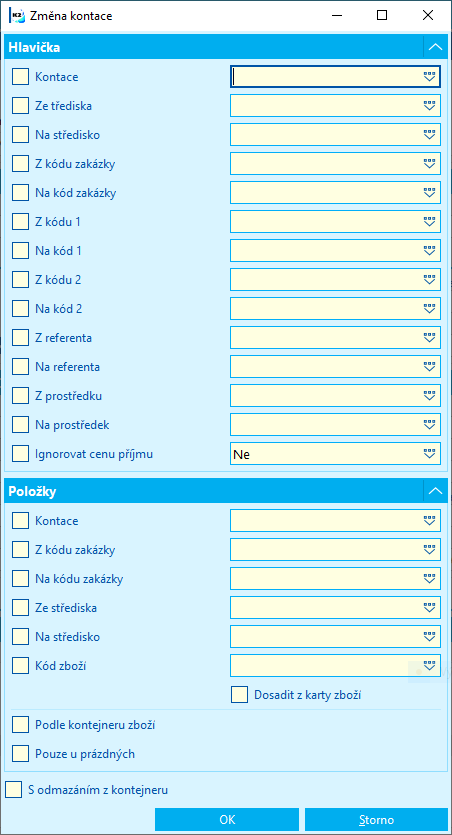
Task: Open the Ignorovat cenu příjmu dropdown showing Ne
Action: pos(335,454)
